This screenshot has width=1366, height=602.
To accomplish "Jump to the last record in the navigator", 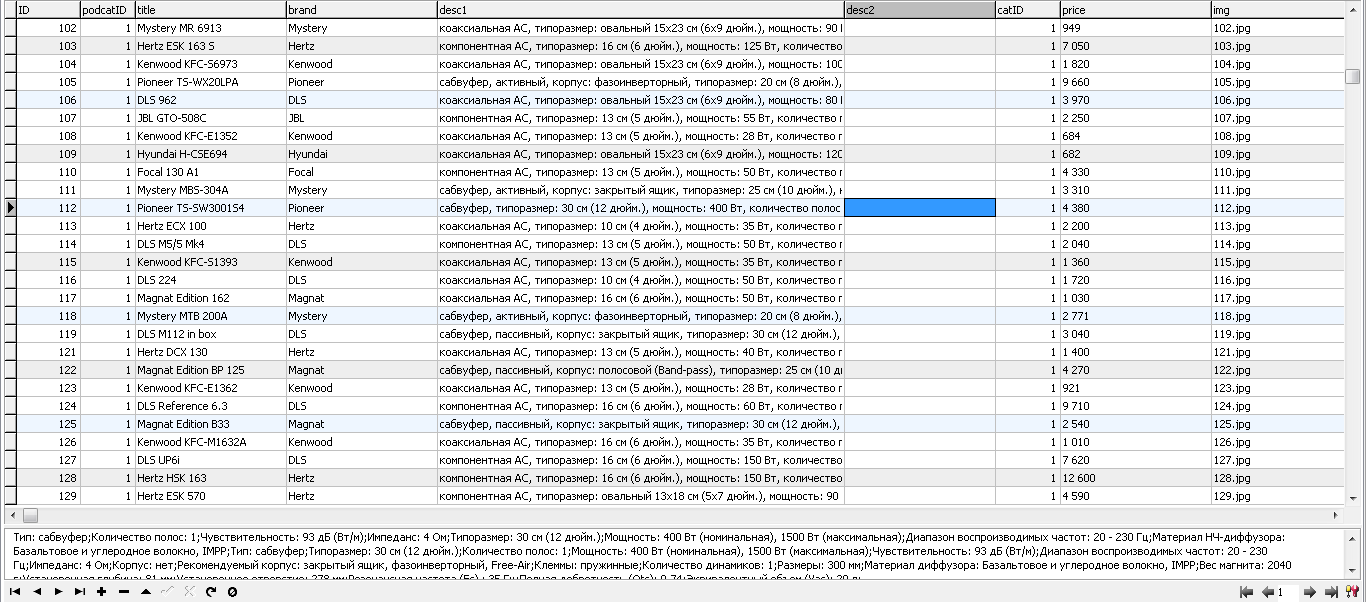I will coord(80,592).
